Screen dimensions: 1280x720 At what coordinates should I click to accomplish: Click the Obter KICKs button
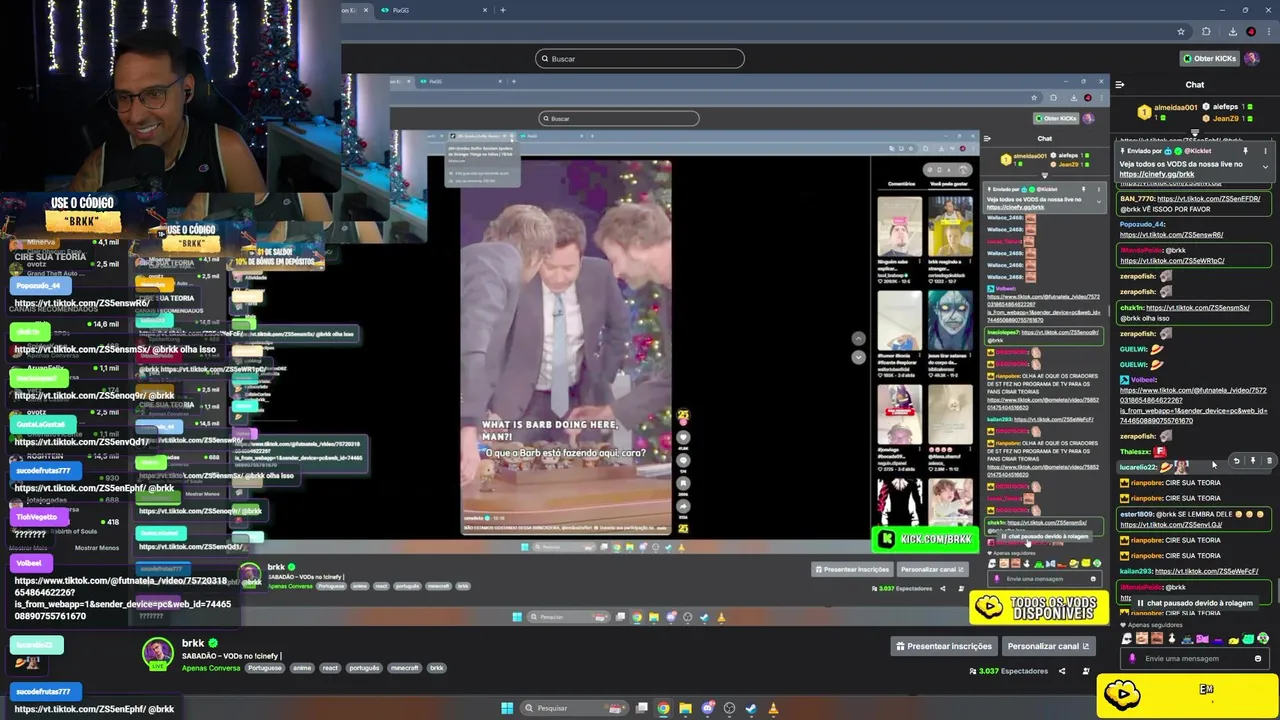tap(1209, 58)
